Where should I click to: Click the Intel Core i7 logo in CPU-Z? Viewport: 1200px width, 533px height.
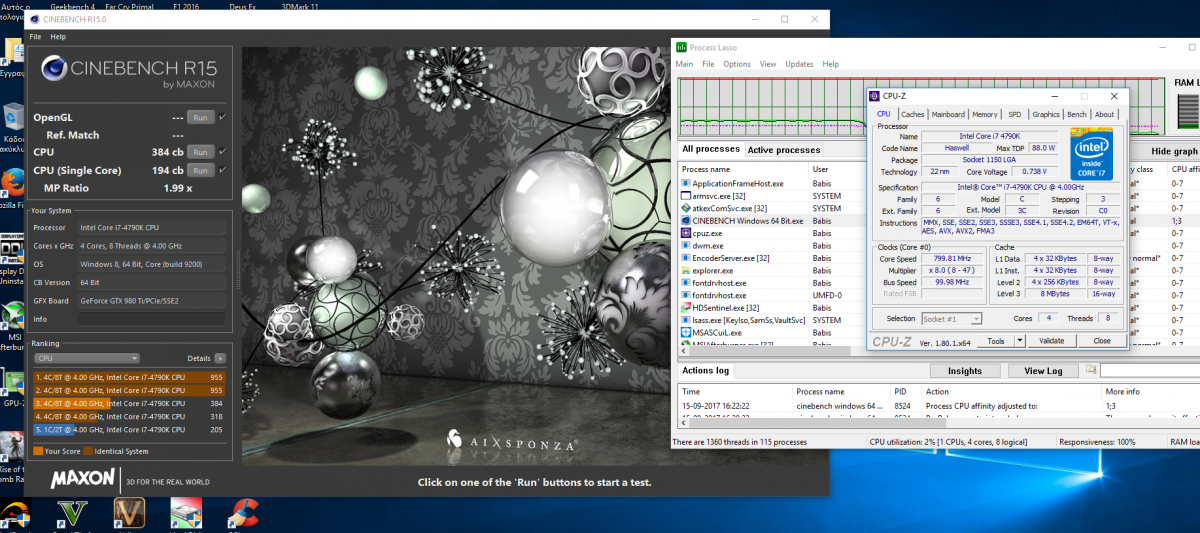tap(1093, 152)
